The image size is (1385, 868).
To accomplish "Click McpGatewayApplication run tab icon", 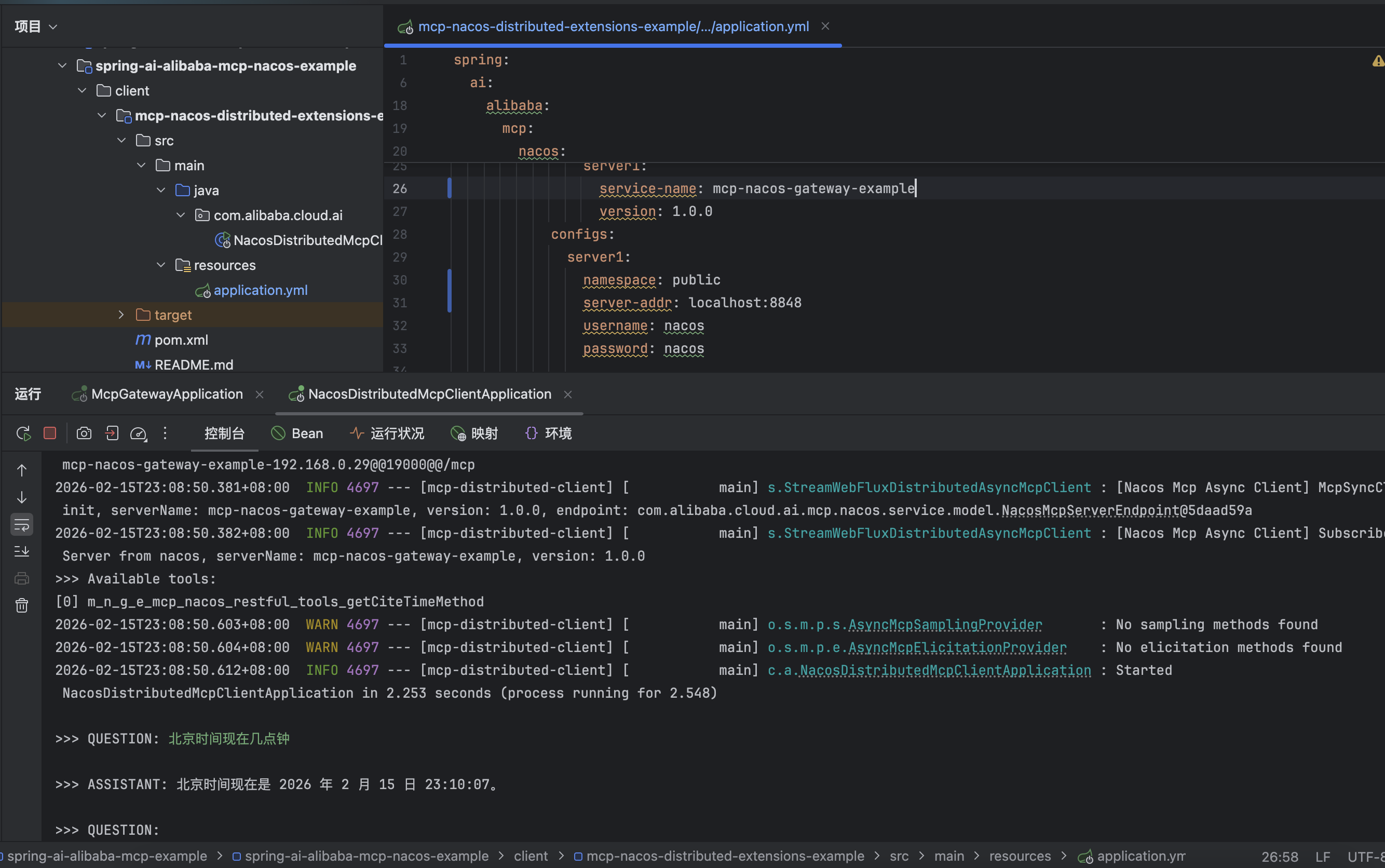I will pos(79,394).
